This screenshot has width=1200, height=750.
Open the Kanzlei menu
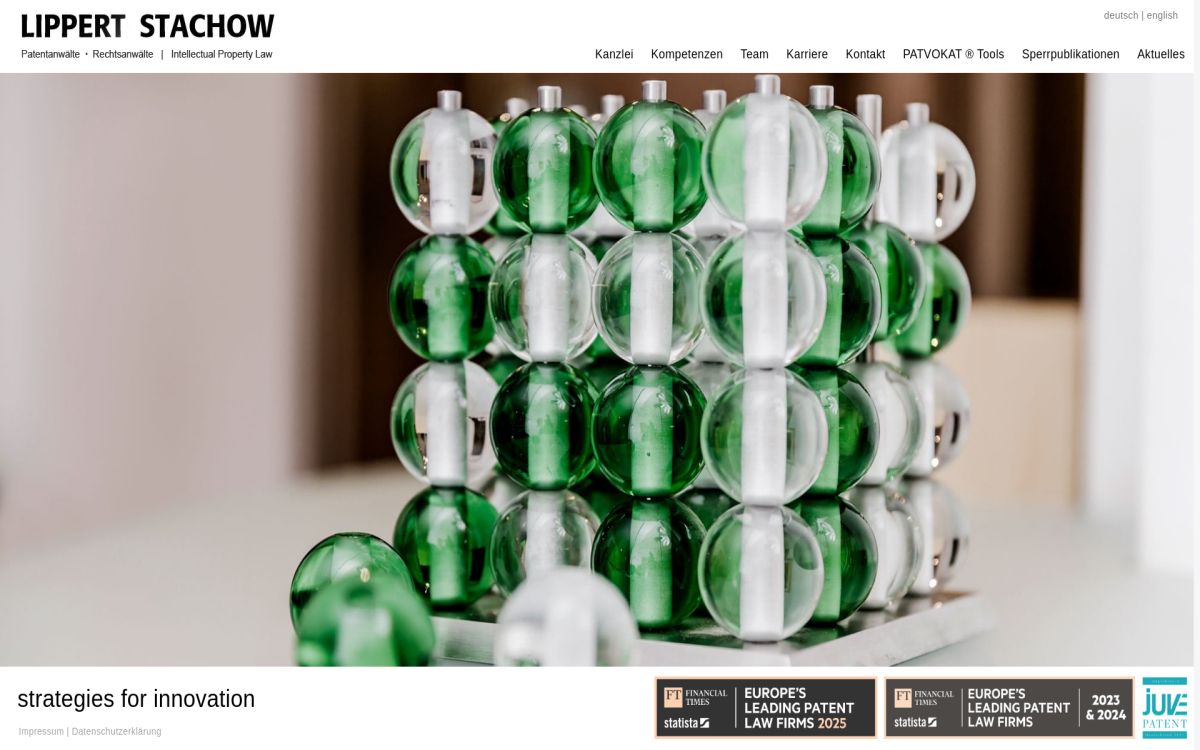(614, 54)
